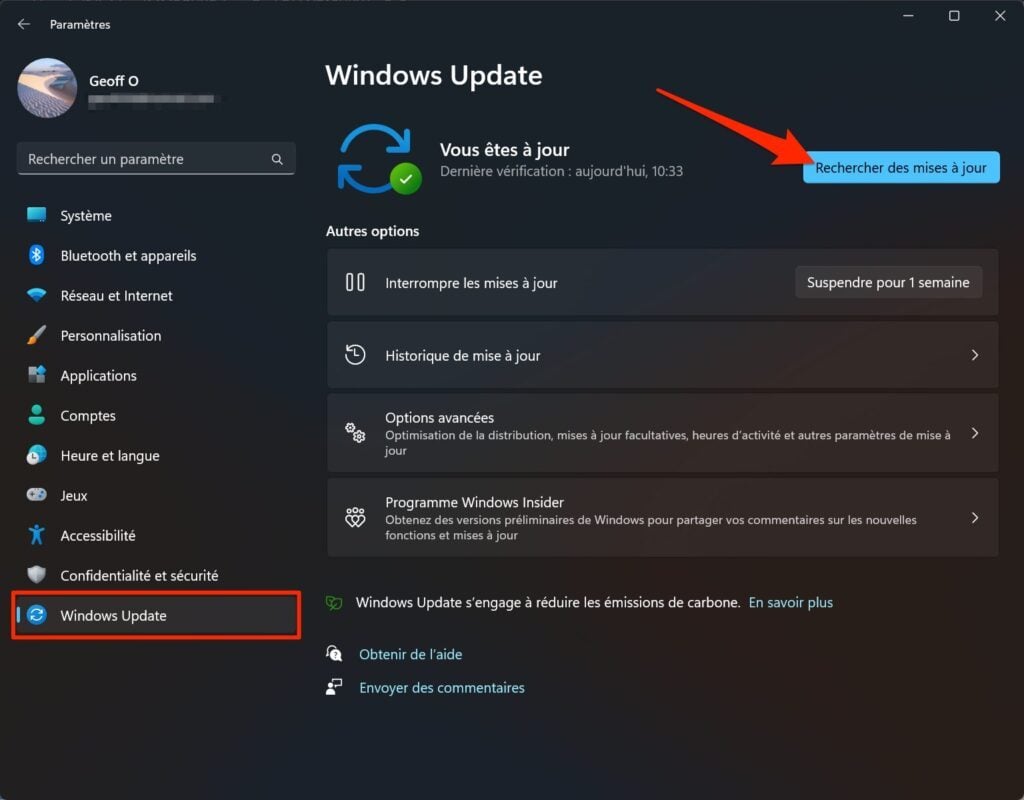Open the Système label in sidebar
The image size is (1024, 800).
click(86, 216)
